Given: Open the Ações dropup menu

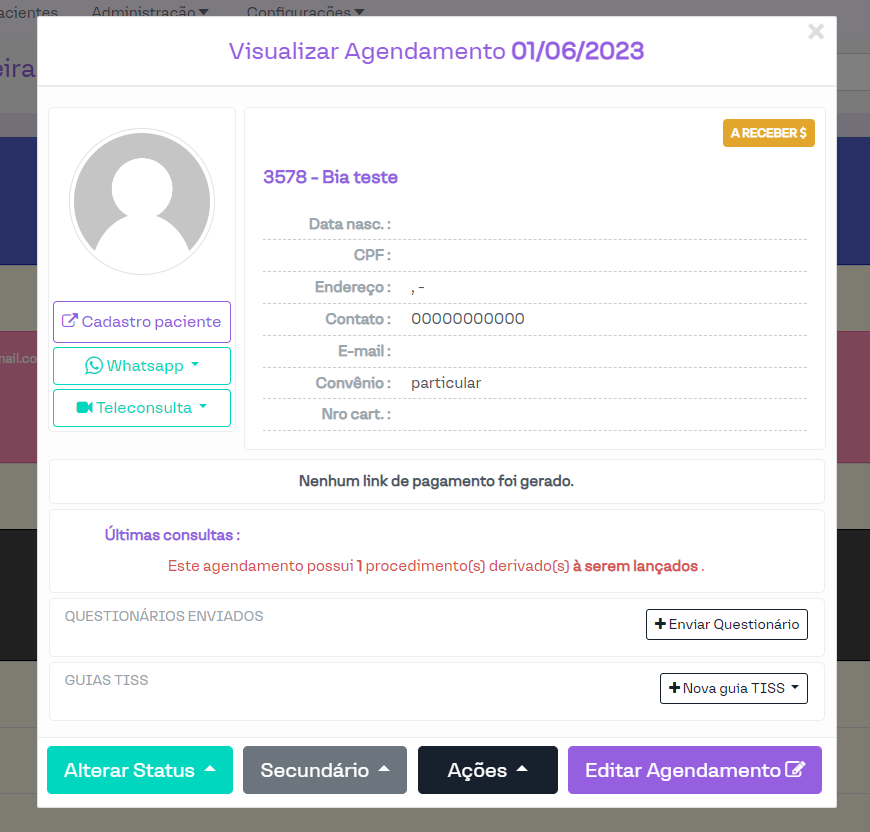Looking at the screenshot, I should [488, 770].
